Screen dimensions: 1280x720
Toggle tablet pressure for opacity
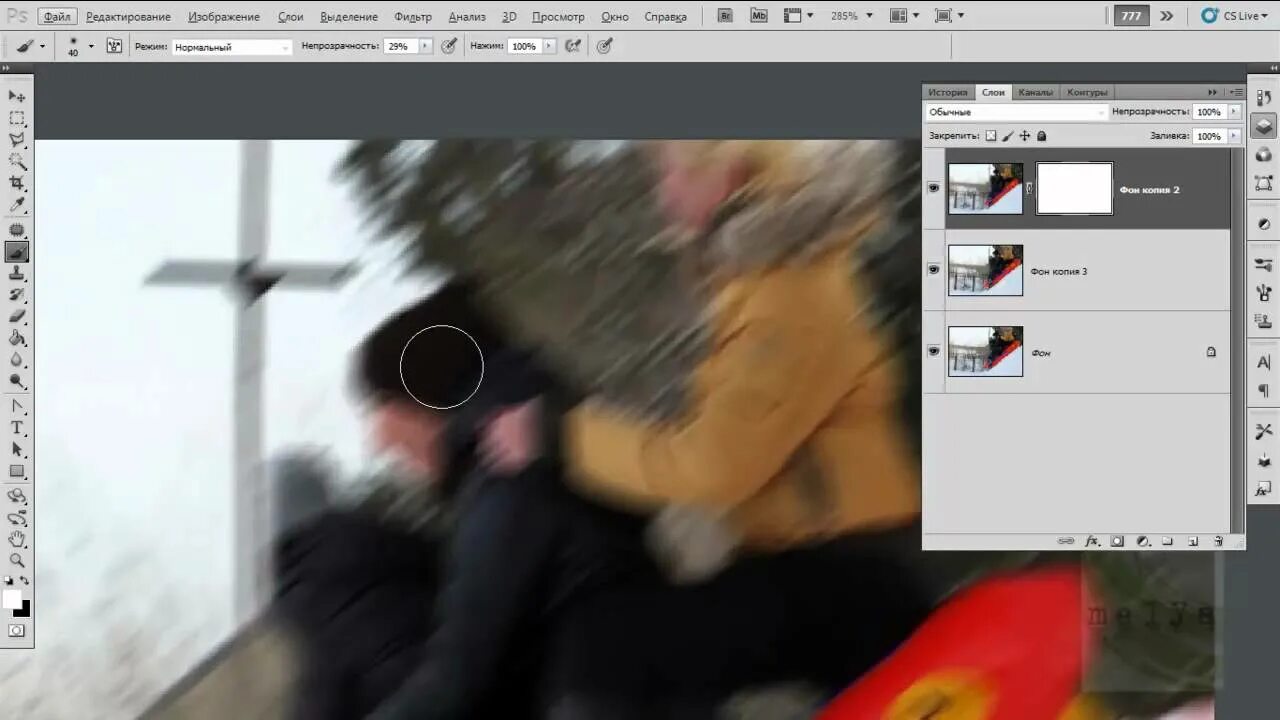[x=449, y=46]
